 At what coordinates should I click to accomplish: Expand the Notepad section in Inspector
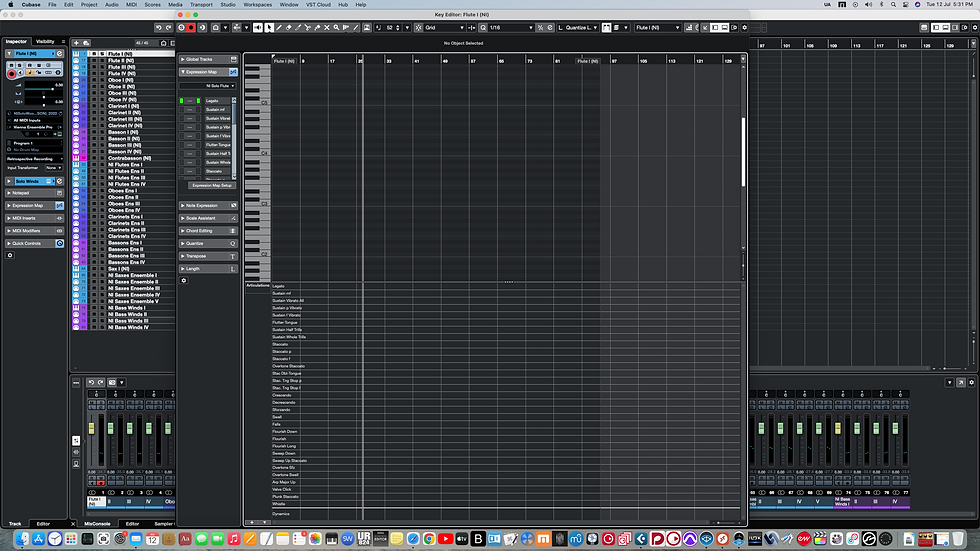[9, 193]
